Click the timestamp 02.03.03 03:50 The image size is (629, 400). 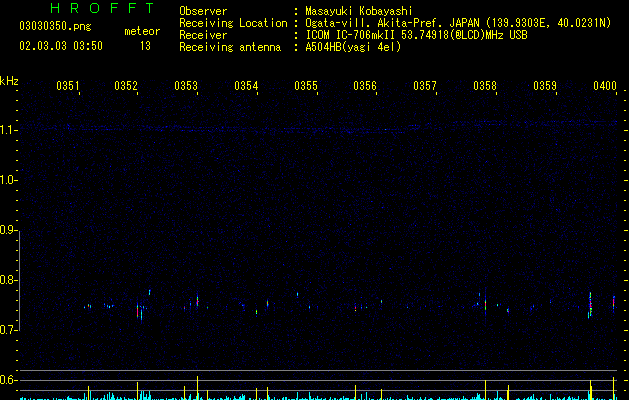(61, 46)
